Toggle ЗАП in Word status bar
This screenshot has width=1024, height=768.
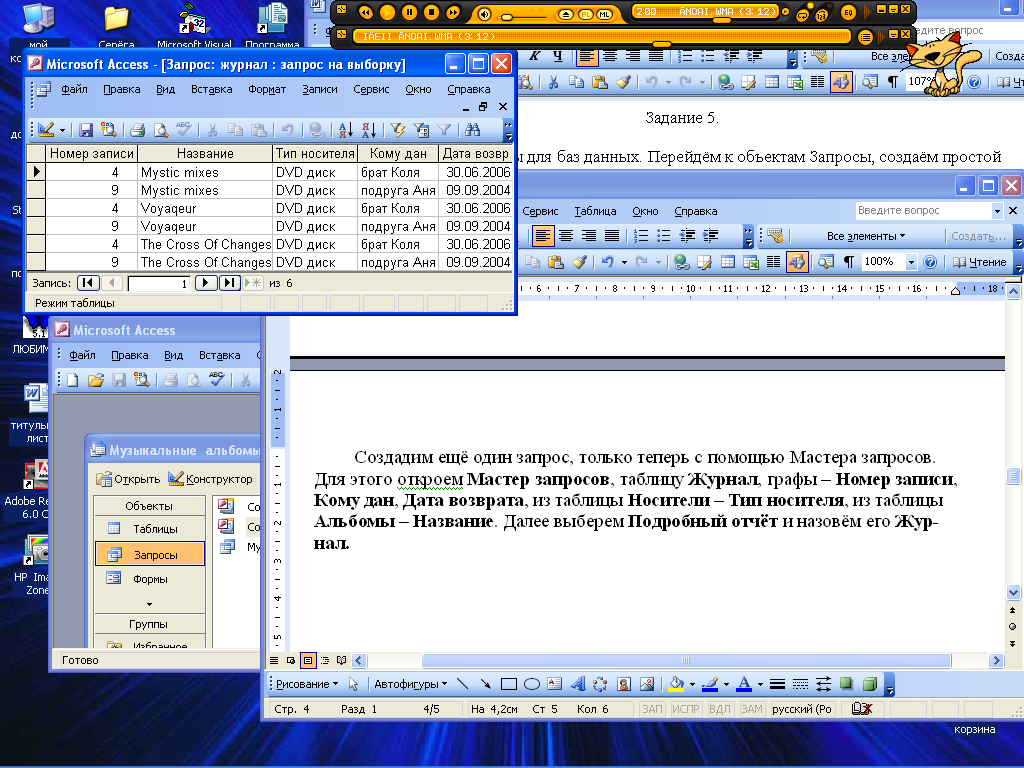click(652, 709)
